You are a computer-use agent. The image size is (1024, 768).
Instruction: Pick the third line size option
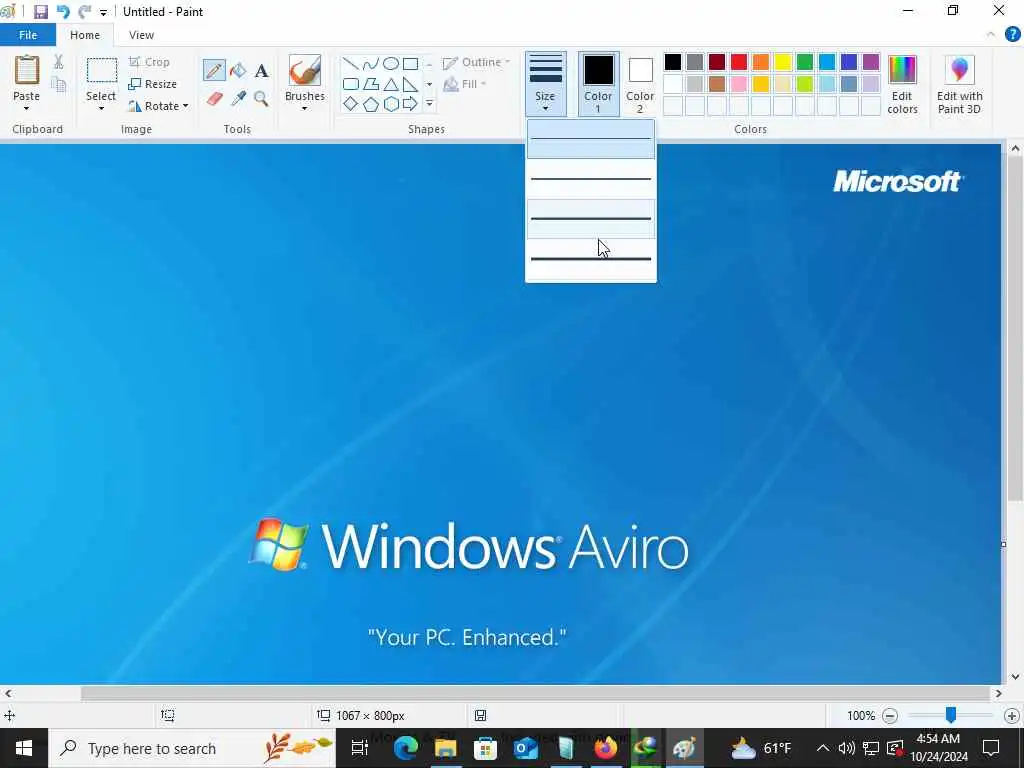pos(591,219)
